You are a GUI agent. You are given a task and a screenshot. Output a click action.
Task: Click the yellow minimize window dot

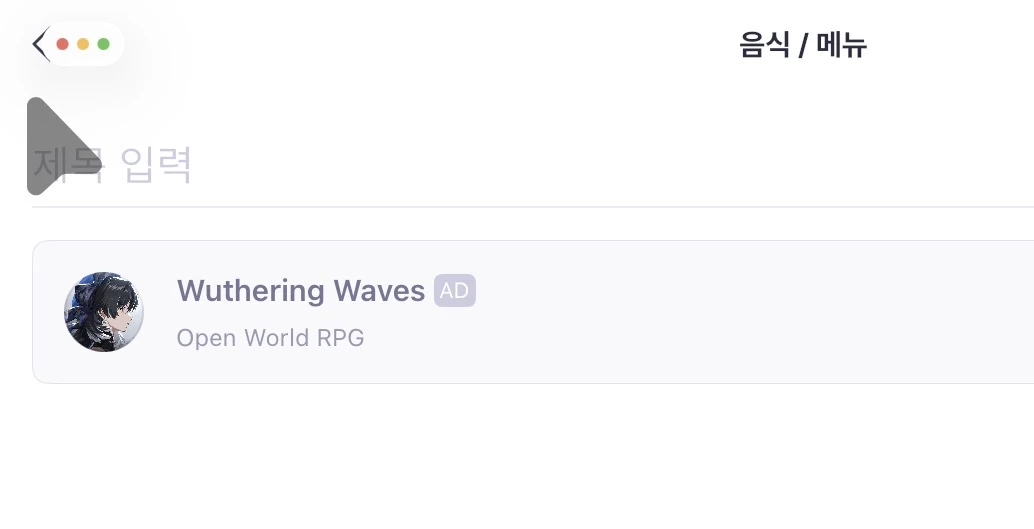point(83,44)
